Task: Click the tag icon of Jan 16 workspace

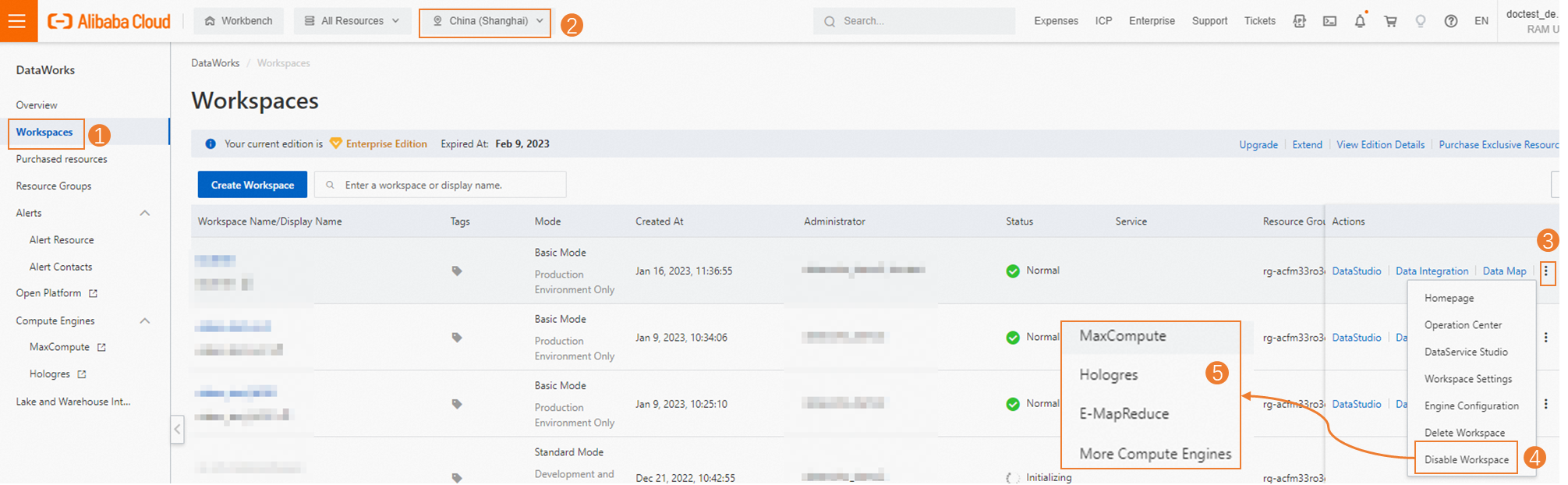Action: (x=457, y=271)
